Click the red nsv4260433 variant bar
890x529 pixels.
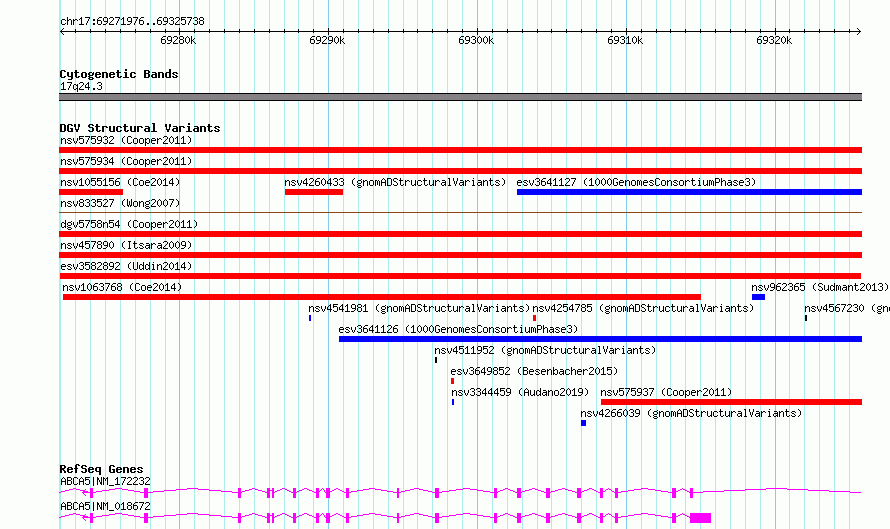click(x=314, y=192)
